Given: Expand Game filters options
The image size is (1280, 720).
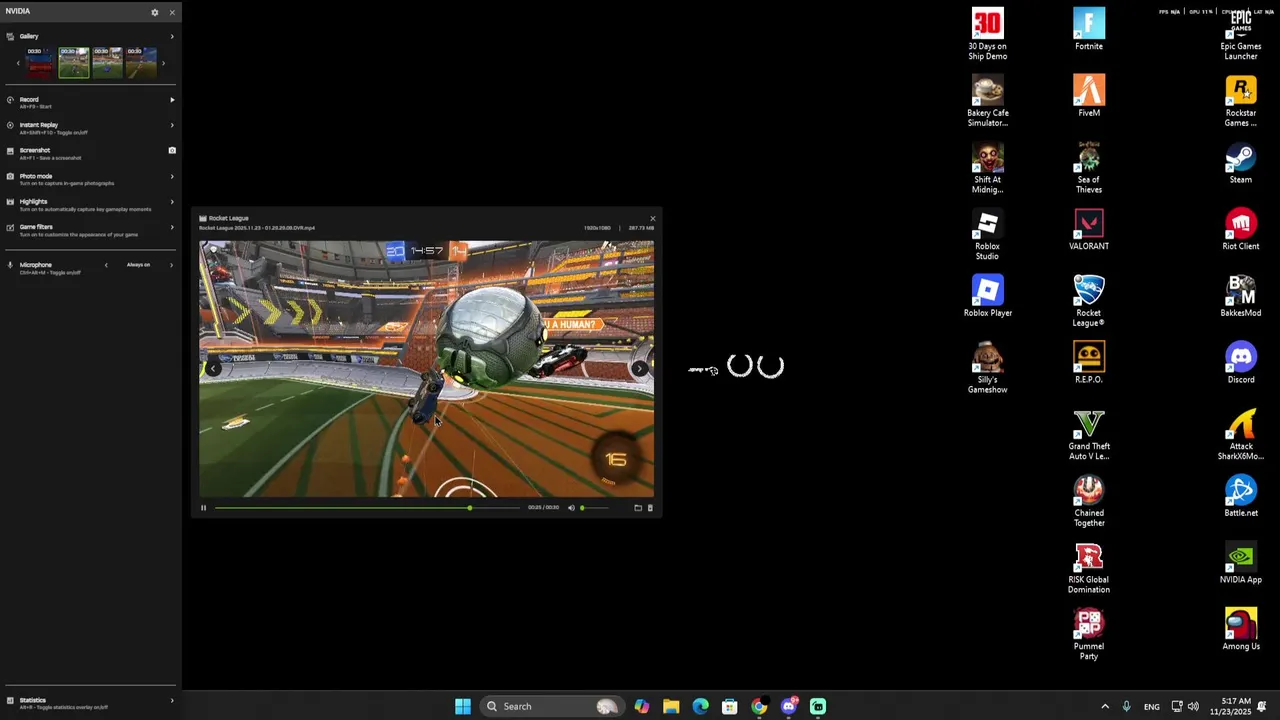Looking at the screenshot, I should click(172, 227).
